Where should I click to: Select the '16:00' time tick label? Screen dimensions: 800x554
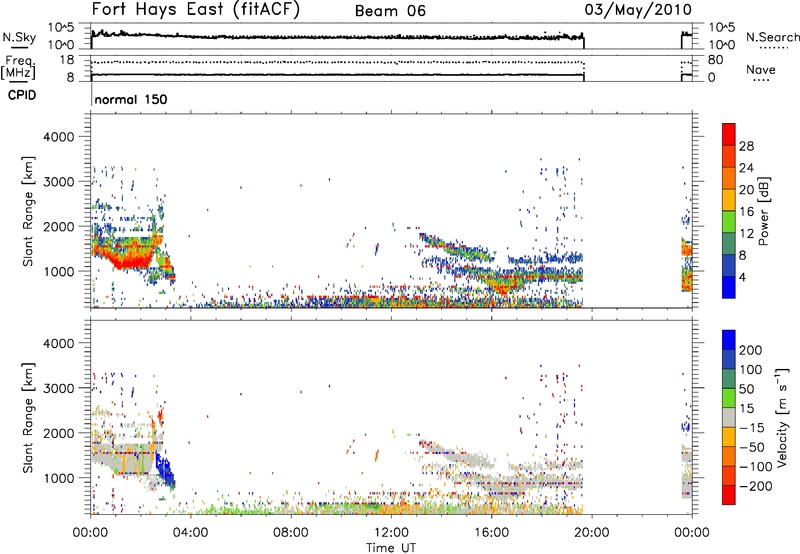[491, 533]
